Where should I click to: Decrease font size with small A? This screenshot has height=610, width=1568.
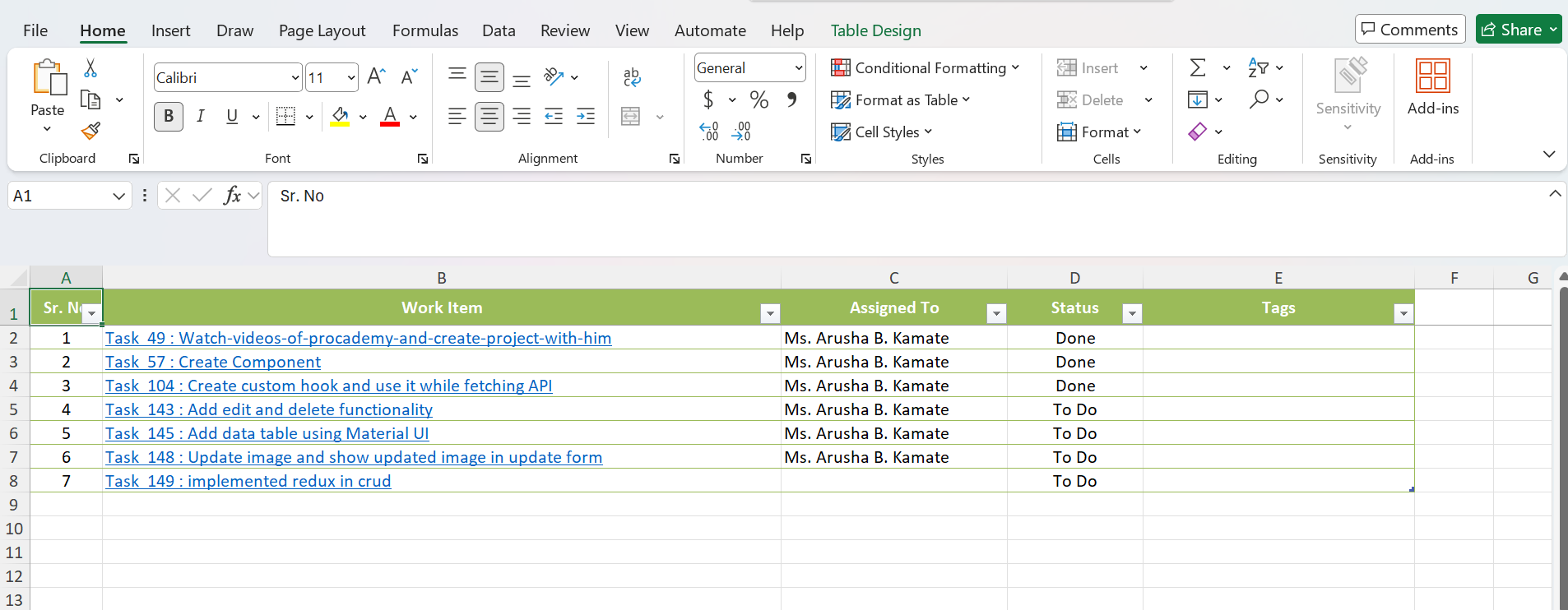tap(409, 77)
